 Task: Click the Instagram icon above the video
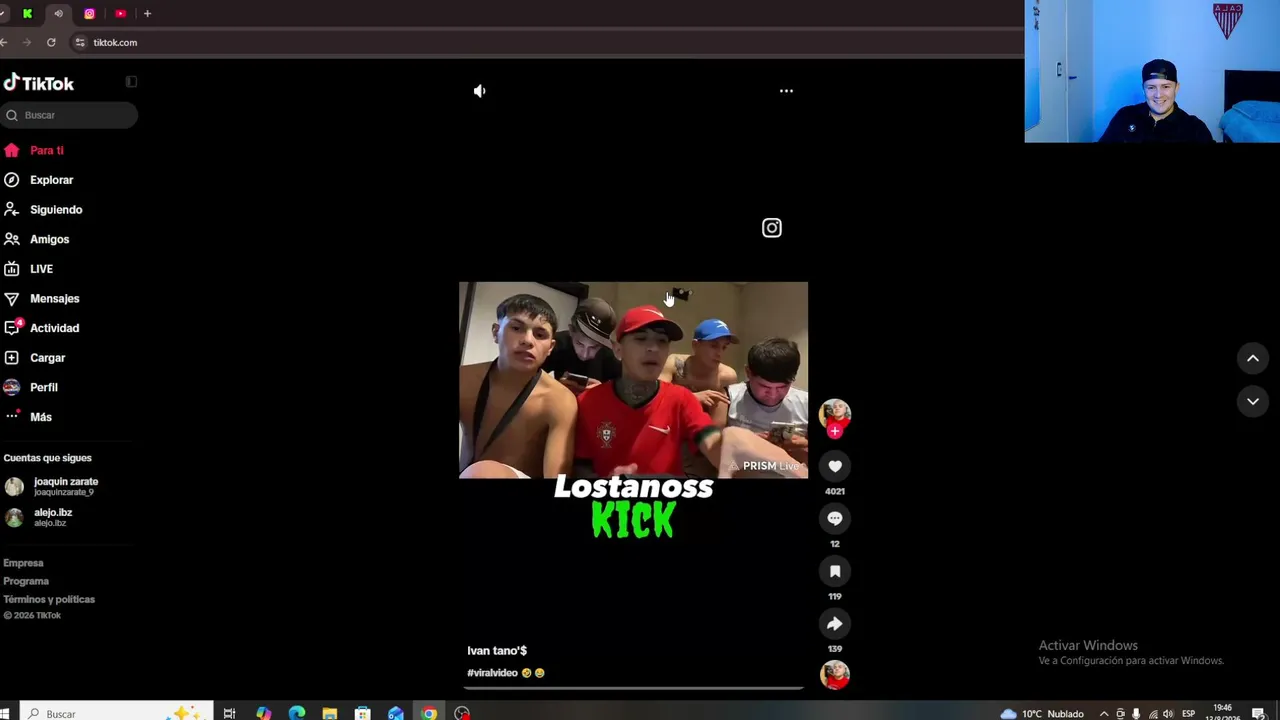(x=772, y=228)
